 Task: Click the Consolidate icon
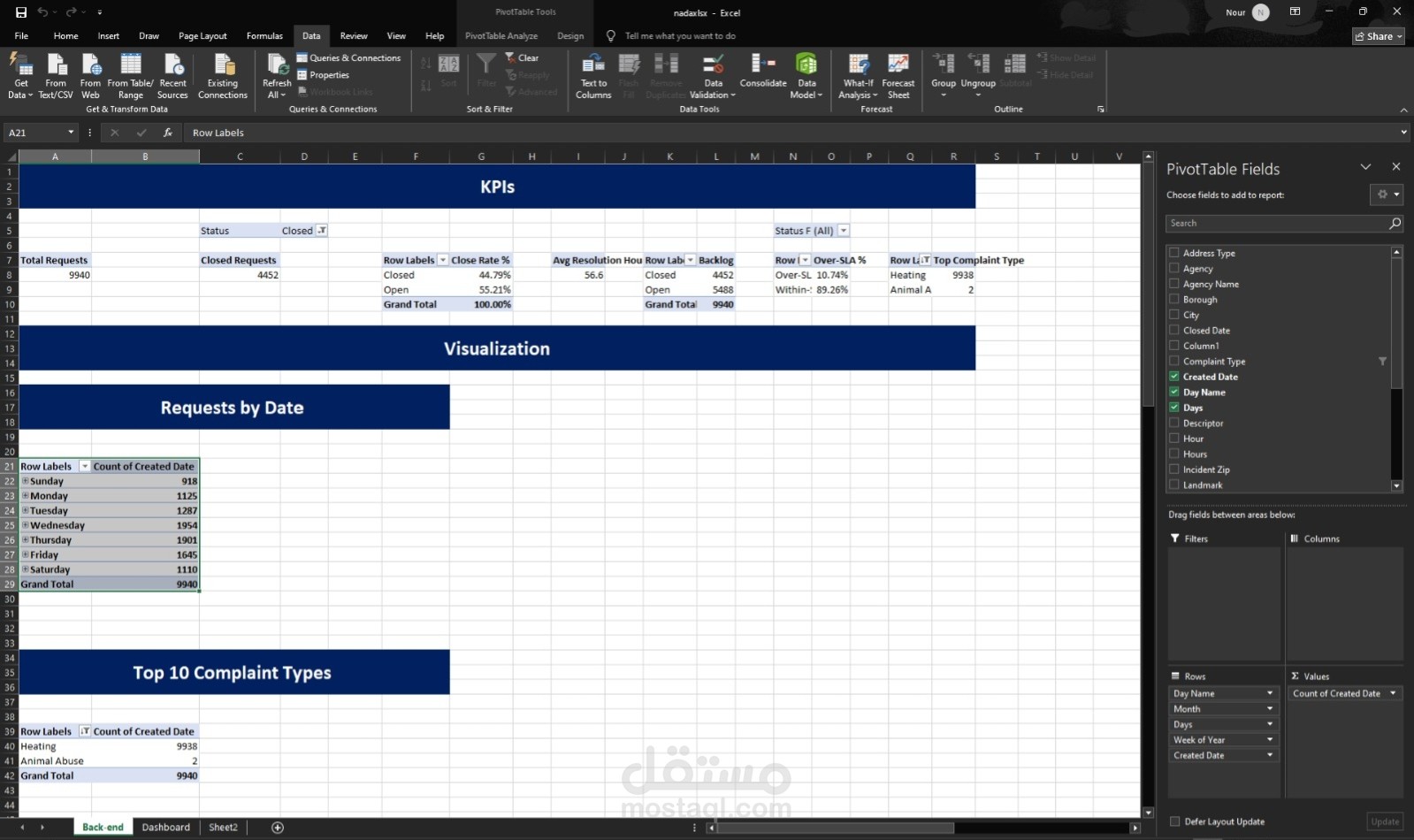(x=763, y=71)
